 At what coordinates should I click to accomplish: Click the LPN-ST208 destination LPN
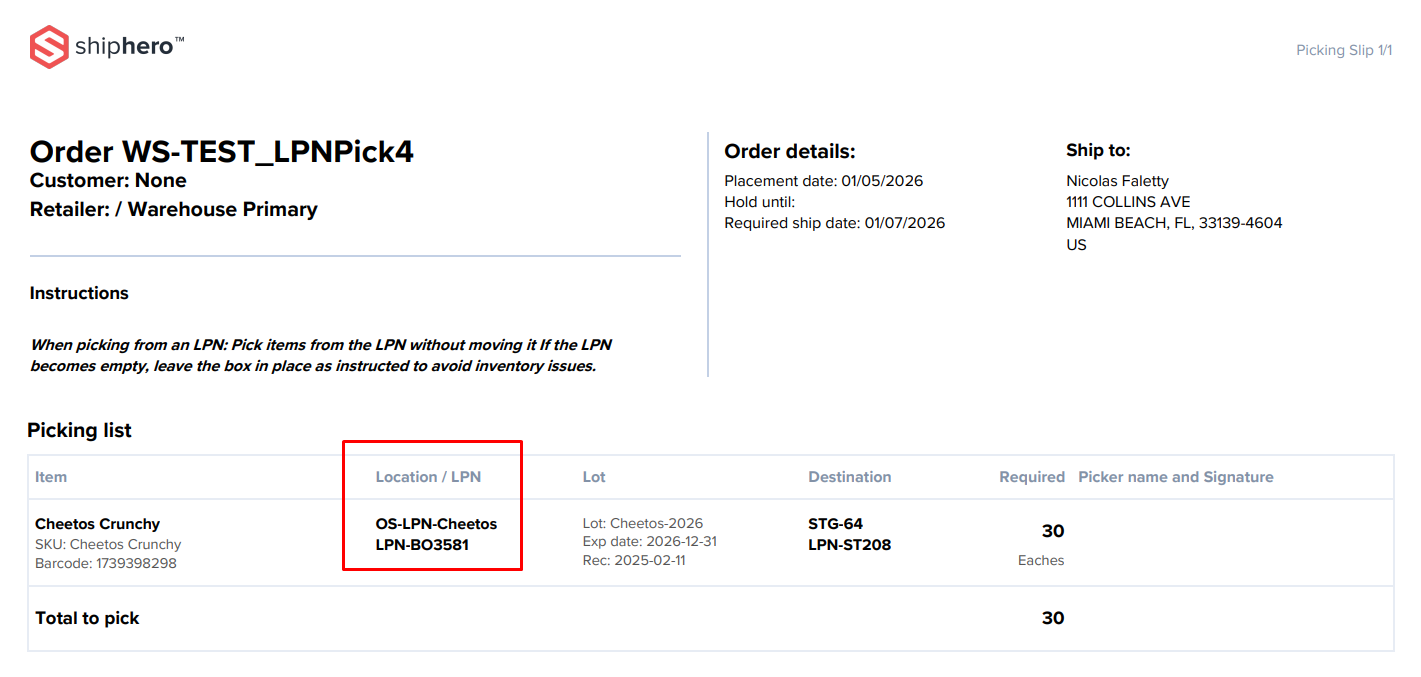pyautogui.click(x=849, y=545)
